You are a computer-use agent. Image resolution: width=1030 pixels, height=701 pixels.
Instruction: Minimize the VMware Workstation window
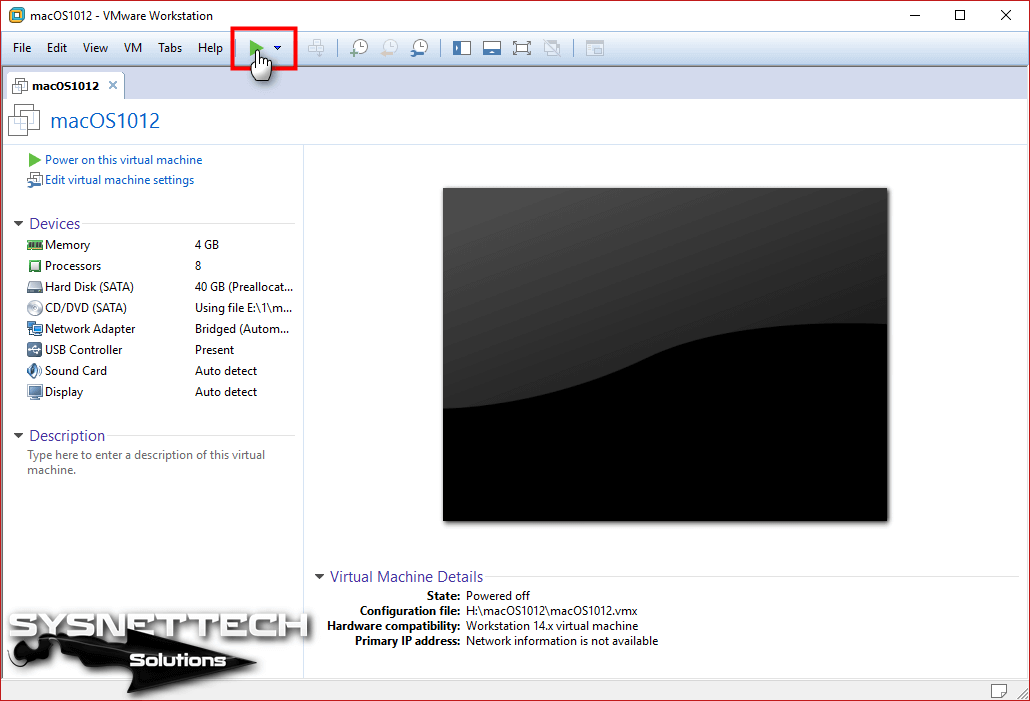(x=914, y=15)
